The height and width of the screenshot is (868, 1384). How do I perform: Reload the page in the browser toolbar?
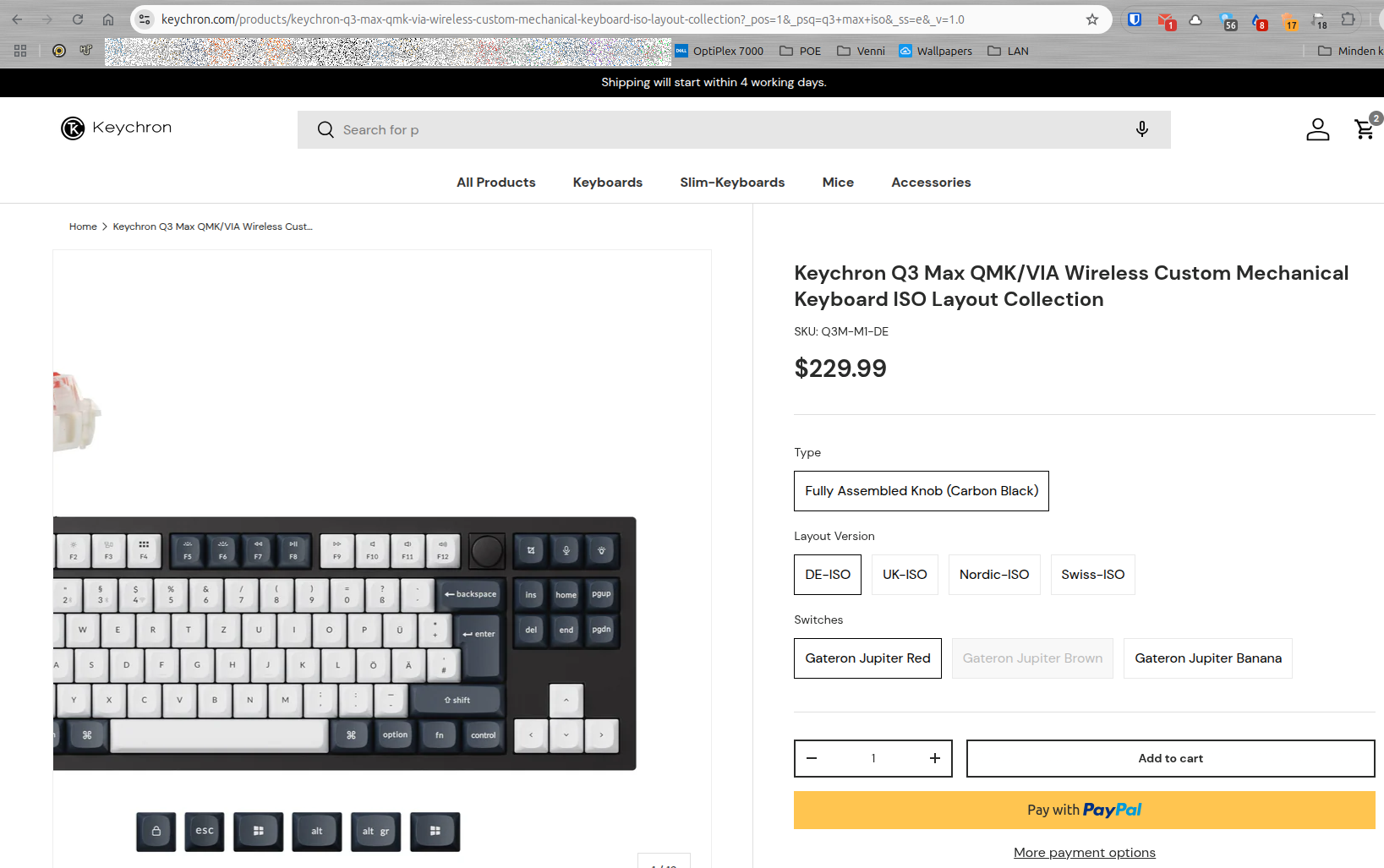(x=78, y=19)
